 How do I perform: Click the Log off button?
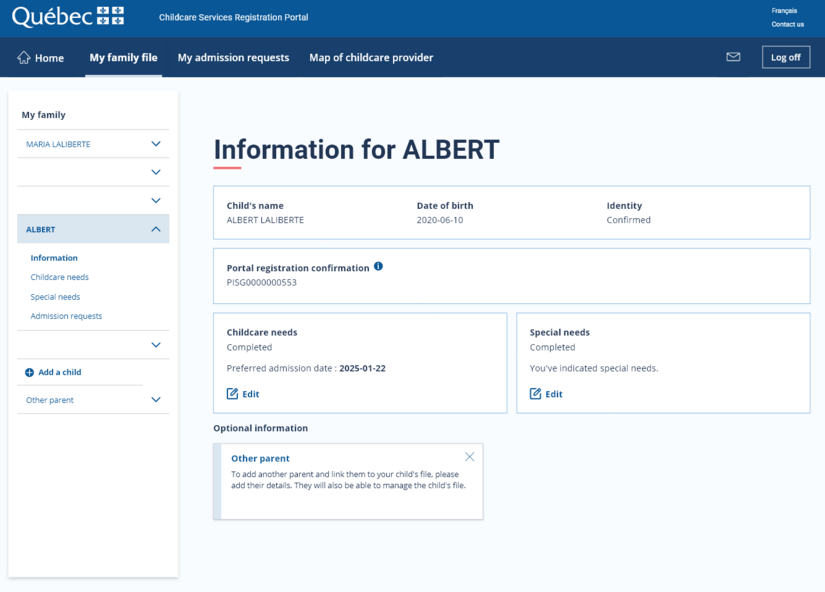[x=785, y=57]
